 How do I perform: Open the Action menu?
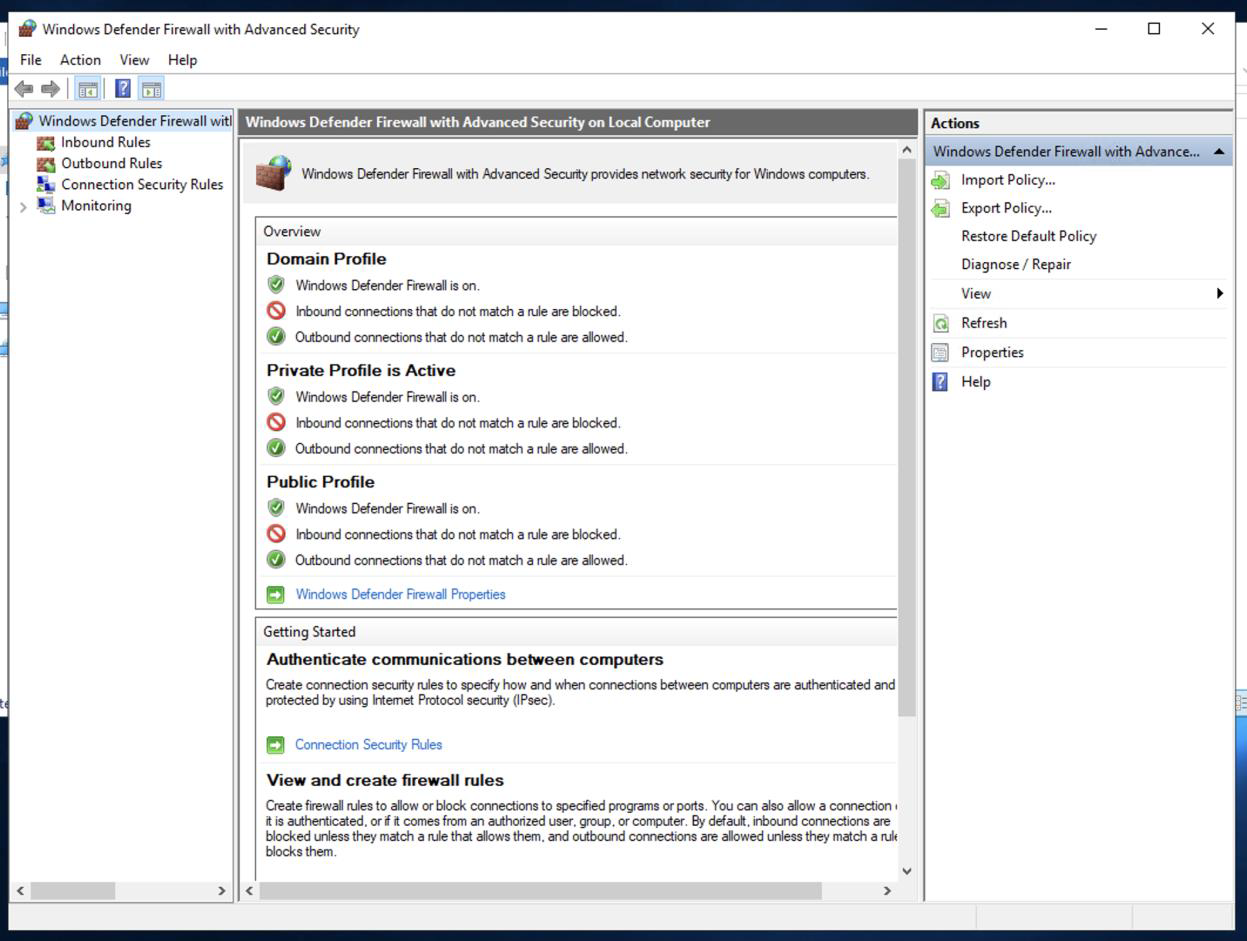[x=80, y=60]
